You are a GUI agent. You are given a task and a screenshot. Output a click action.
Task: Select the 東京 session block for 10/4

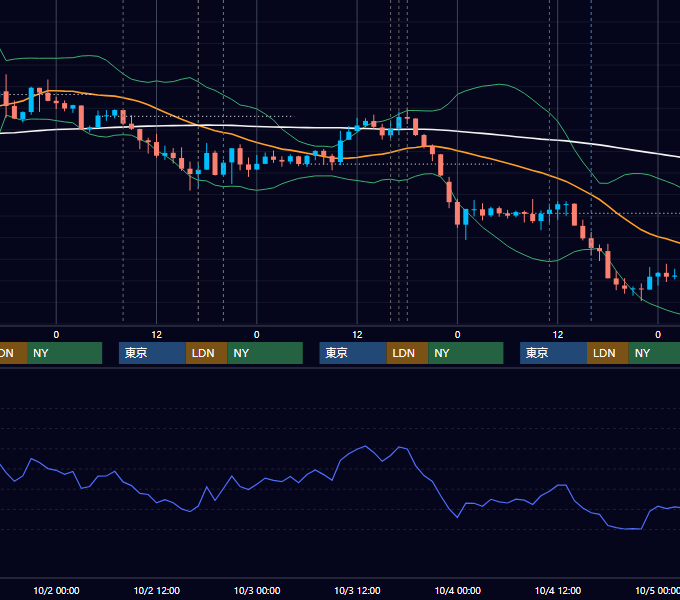tap(554, 353)
